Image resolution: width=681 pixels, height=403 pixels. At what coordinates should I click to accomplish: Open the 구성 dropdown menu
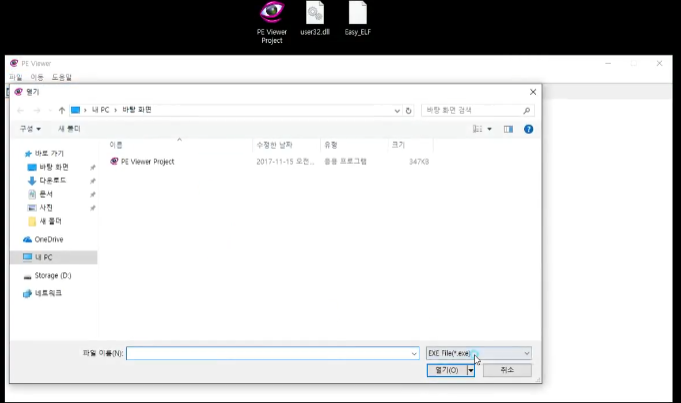click(30, 129)
